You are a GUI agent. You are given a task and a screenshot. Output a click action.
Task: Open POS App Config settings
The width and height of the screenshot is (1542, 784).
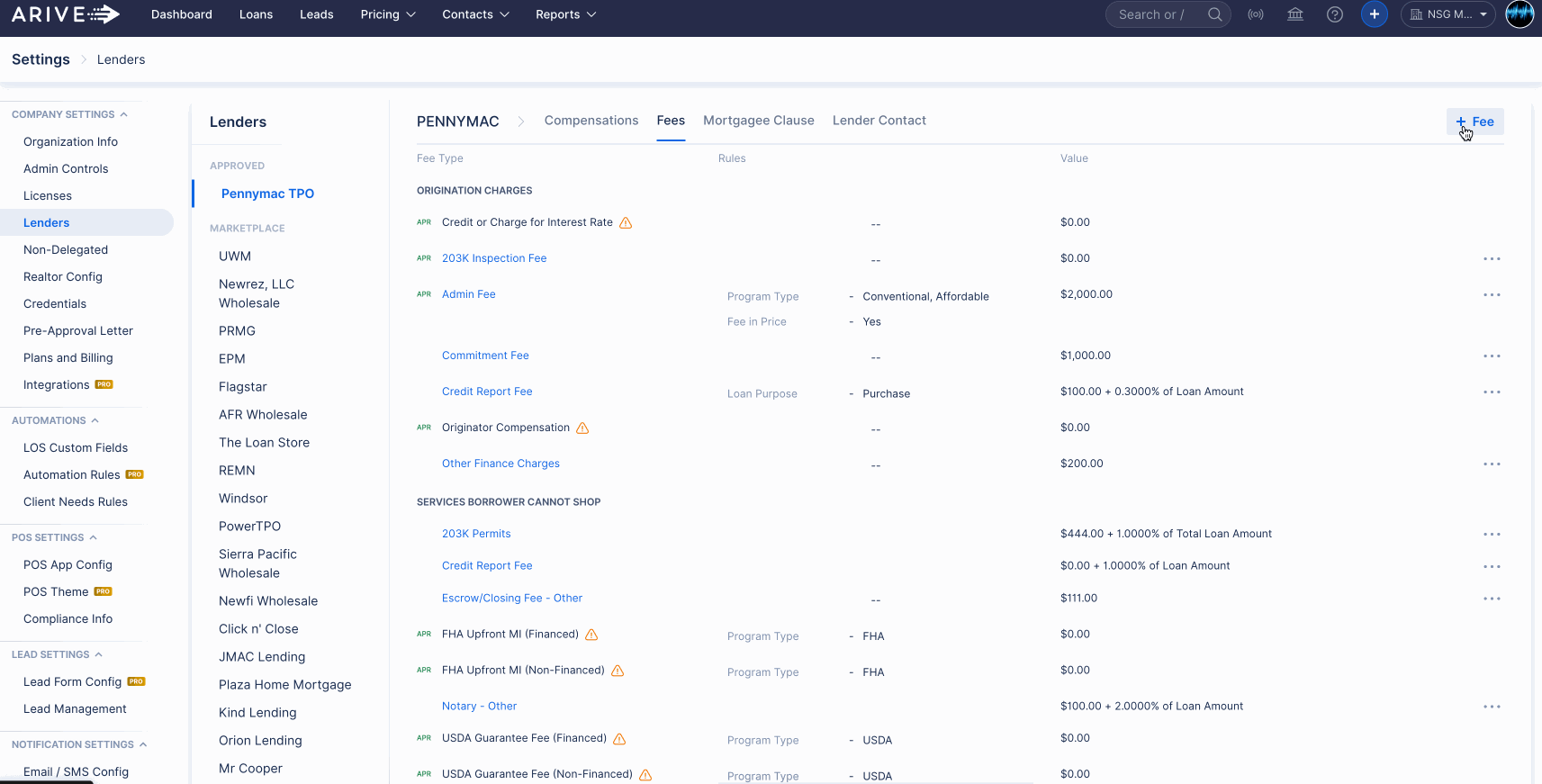click(x=68, y=564)
